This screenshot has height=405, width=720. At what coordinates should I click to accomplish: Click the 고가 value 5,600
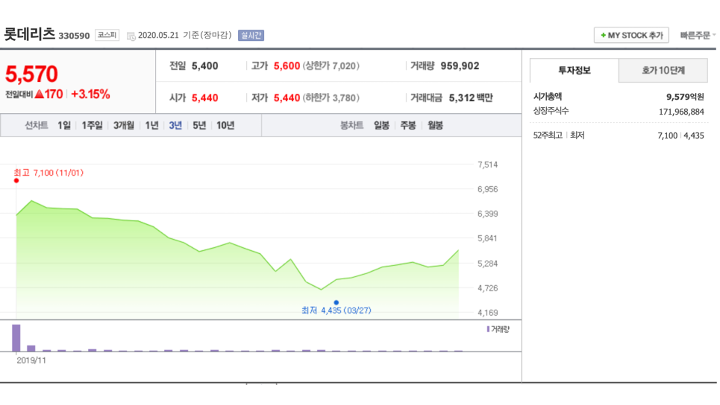287,66
